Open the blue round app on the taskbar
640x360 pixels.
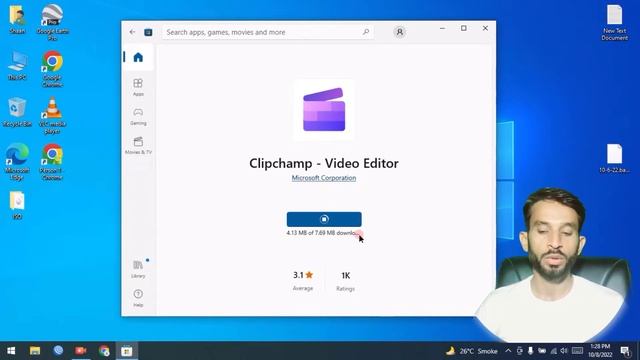58,351
